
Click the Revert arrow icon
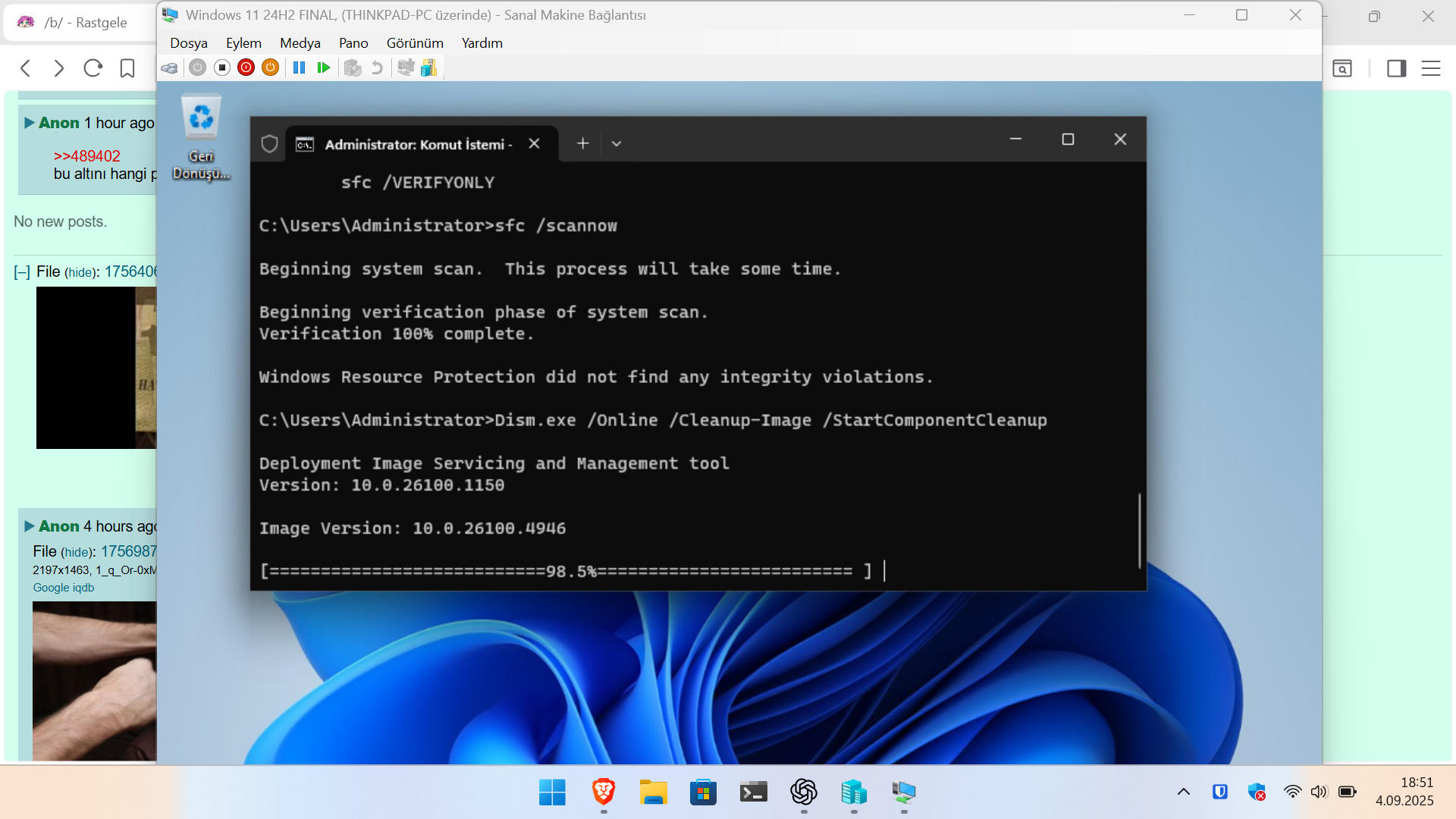[377, 67]
